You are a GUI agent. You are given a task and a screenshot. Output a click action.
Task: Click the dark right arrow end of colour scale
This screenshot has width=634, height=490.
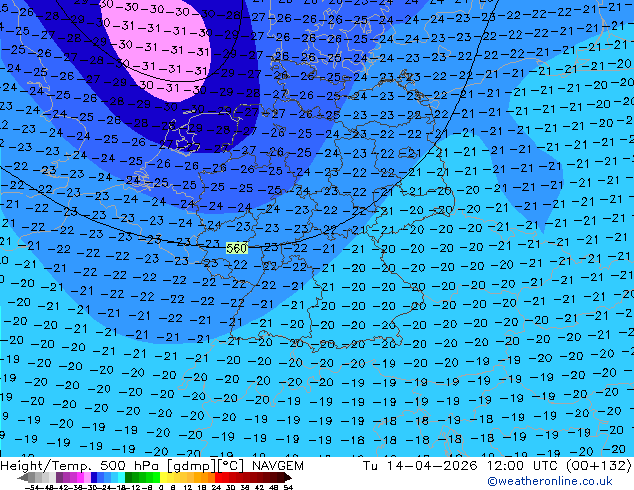pos(288,478)
